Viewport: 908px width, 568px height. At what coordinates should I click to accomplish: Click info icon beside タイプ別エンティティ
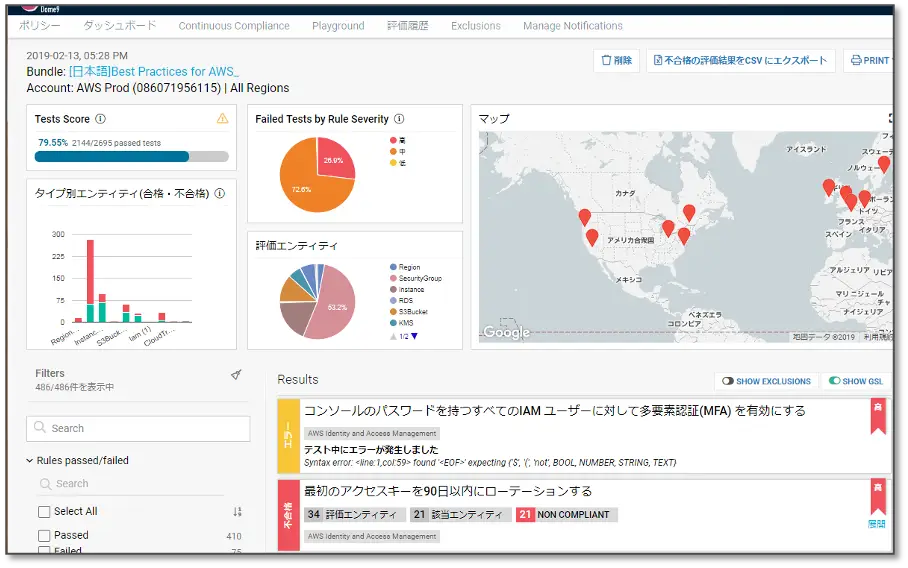coord(220,193)
